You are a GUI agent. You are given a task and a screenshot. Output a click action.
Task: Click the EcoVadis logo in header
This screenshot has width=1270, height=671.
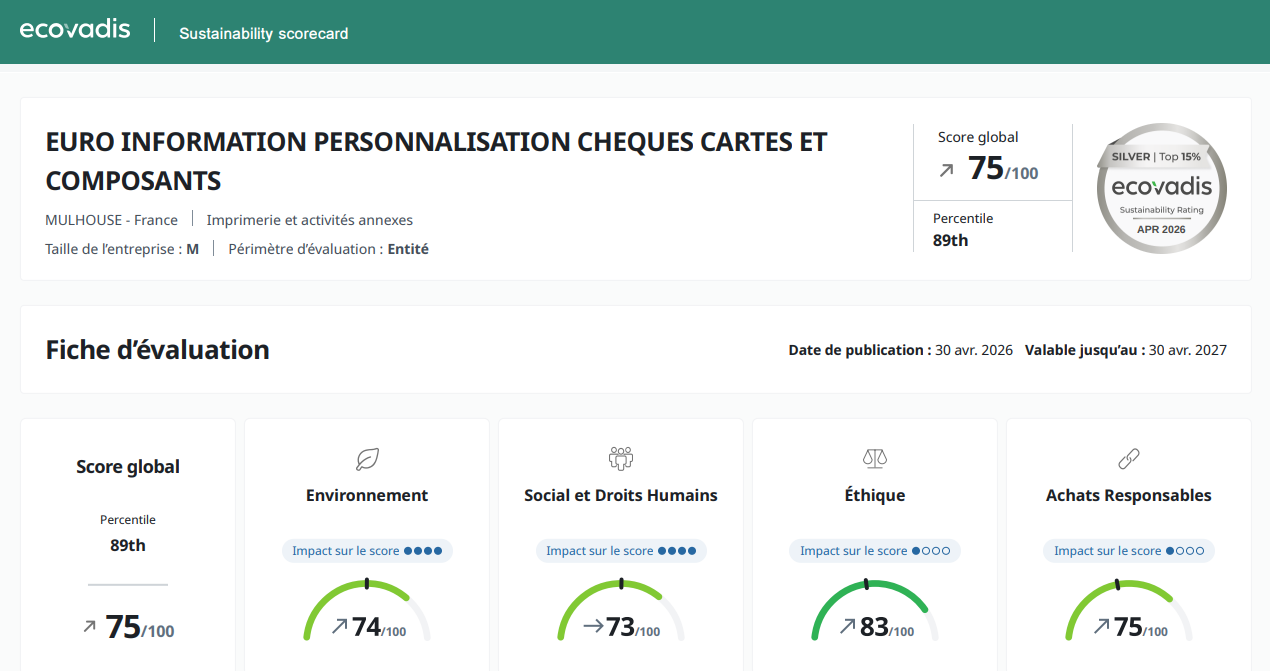point(75,29)
